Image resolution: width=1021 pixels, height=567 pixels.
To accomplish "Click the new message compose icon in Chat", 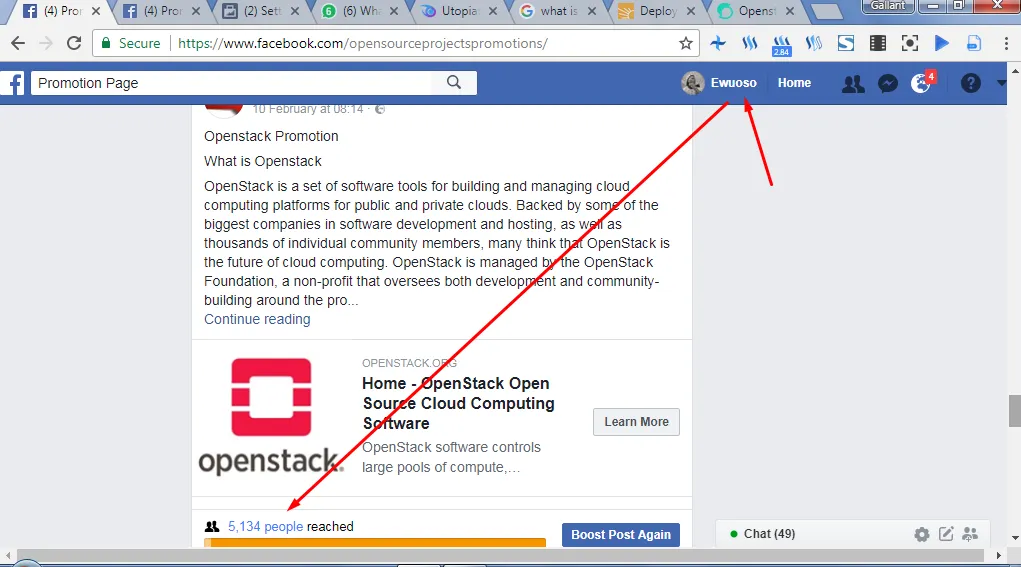I will 946,534.
